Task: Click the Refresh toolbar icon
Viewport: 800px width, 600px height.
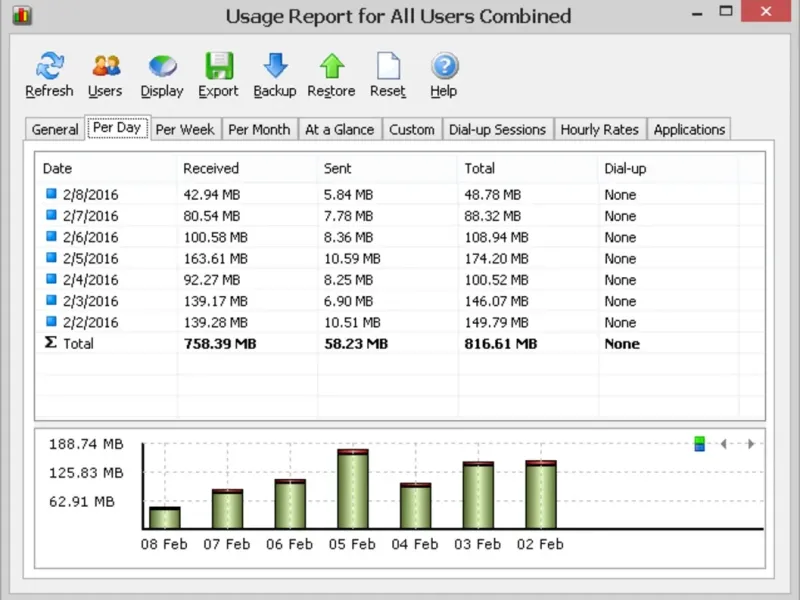Action: (49, 66)
